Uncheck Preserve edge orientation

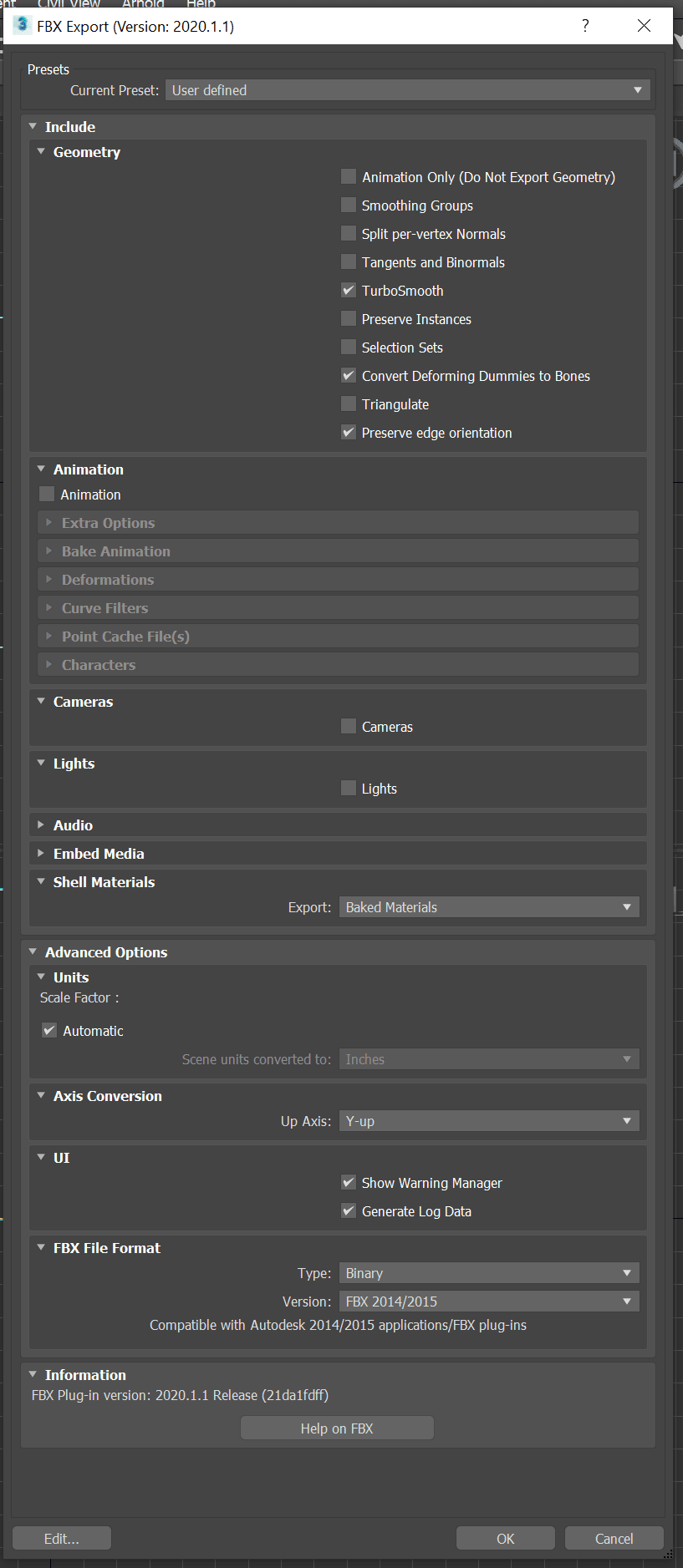[x=349, y=432]
